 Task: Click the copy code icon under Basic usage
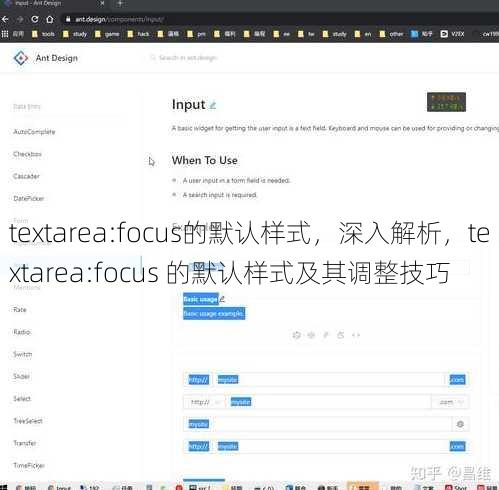point(341,335)
